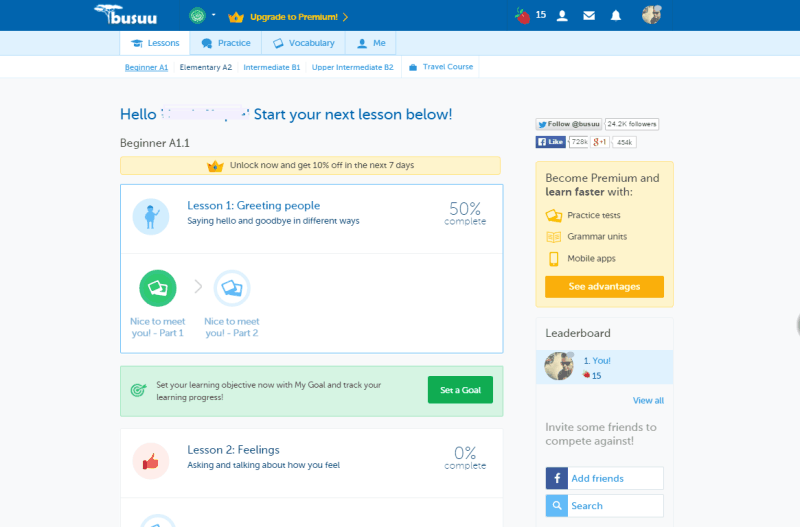This screenshot has height=527, width=800.
Task: Click the Vocabulary tab card icon
Action: [278, 43]
